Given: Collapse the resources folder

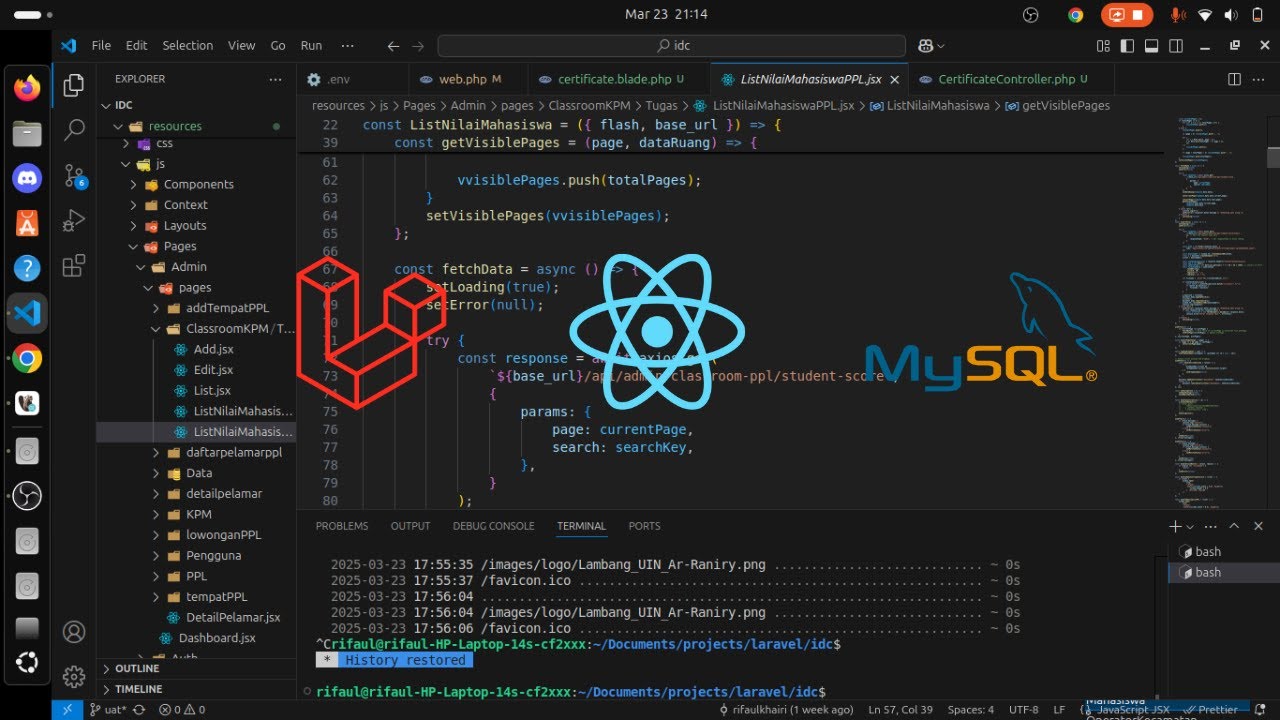Looking at the screenshot, I should [175, 126].
